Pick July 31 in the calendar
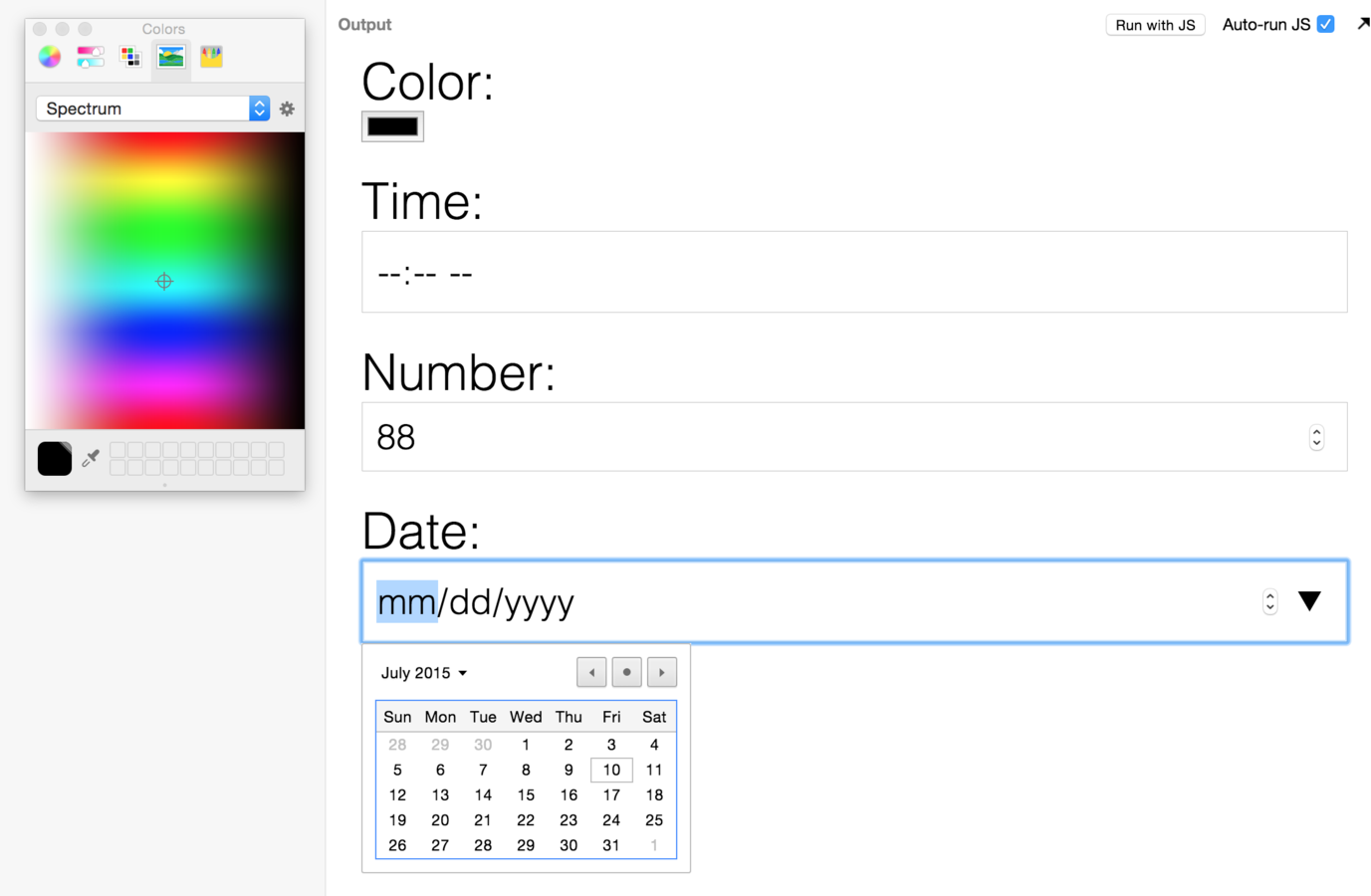Image resolution: width=1371 pixels, height=896 pixels. (x=611, y=845)
